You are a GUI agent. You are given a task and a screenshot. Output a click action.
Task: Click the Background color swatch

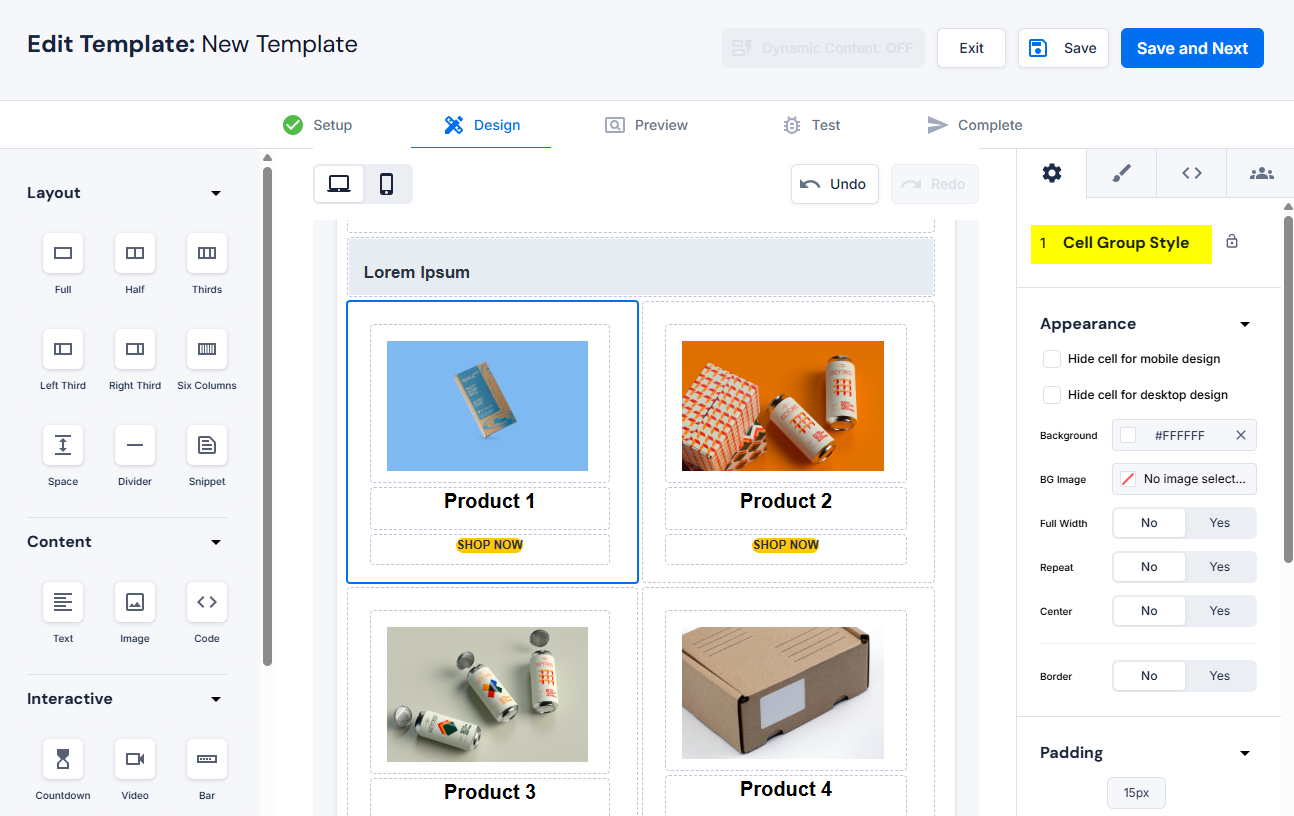[1128, 435]
